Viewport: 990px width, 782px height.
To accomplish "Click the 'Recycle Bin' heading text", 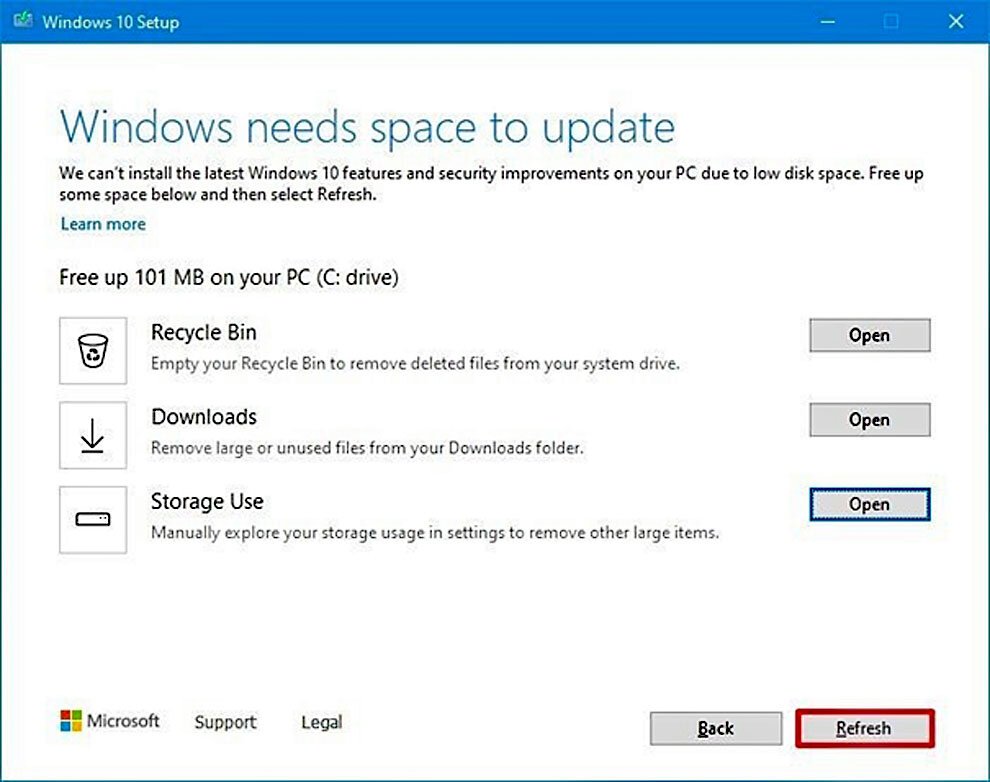I will 203,332.
